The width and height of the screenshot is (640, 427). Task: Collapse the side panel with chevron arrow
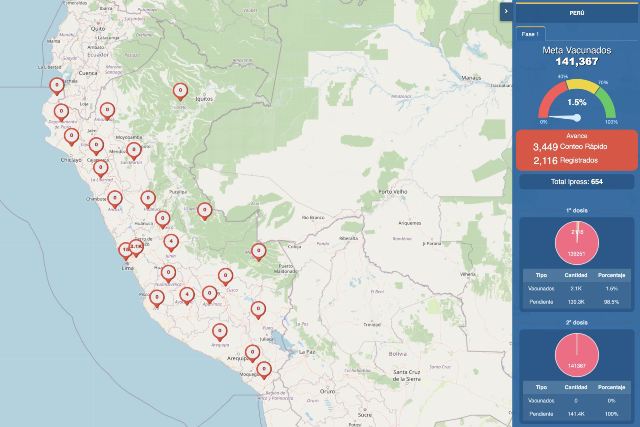pos(506,10)
